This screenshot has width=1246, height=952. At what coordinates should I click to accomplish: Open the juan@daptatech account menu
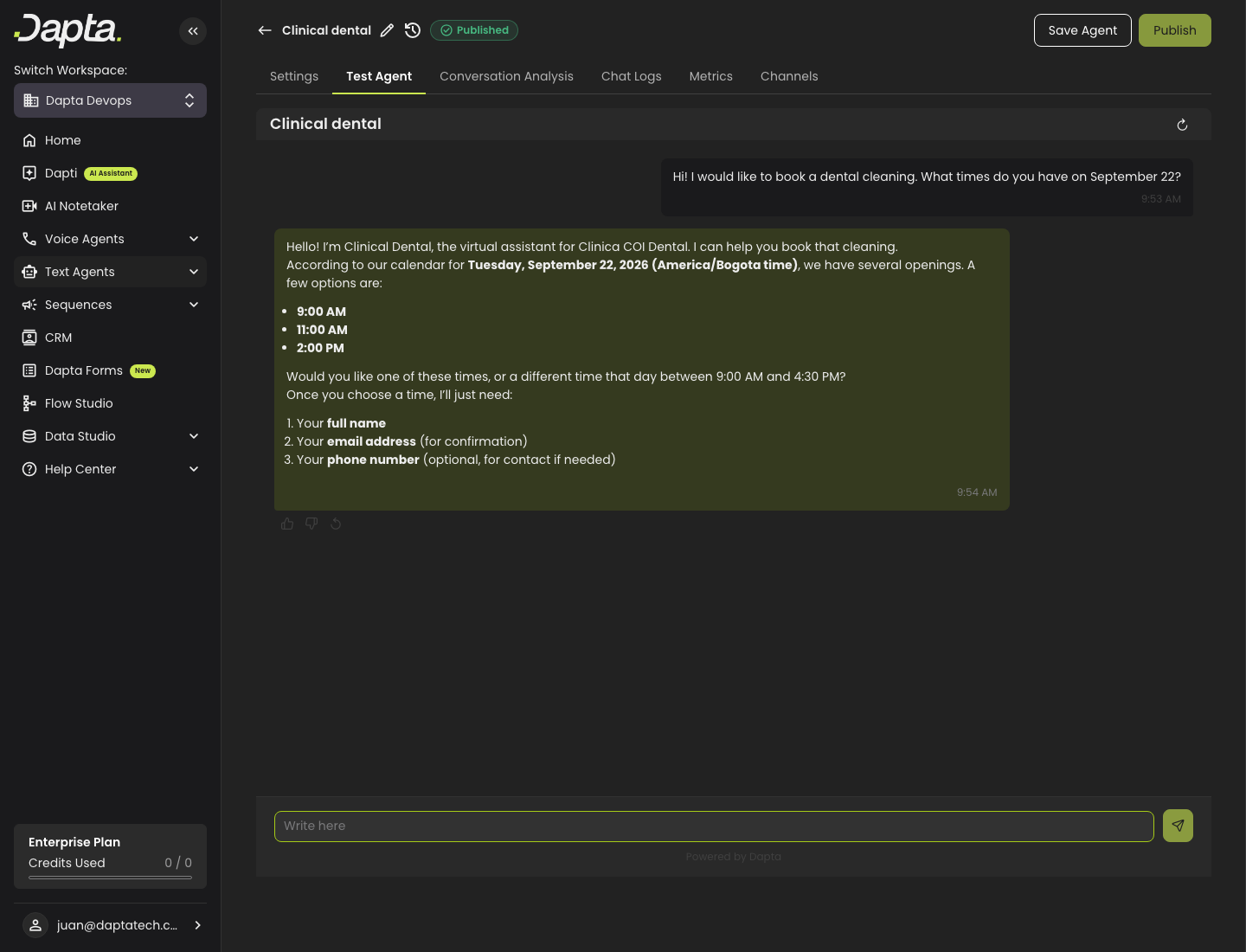tap(110, 925)
